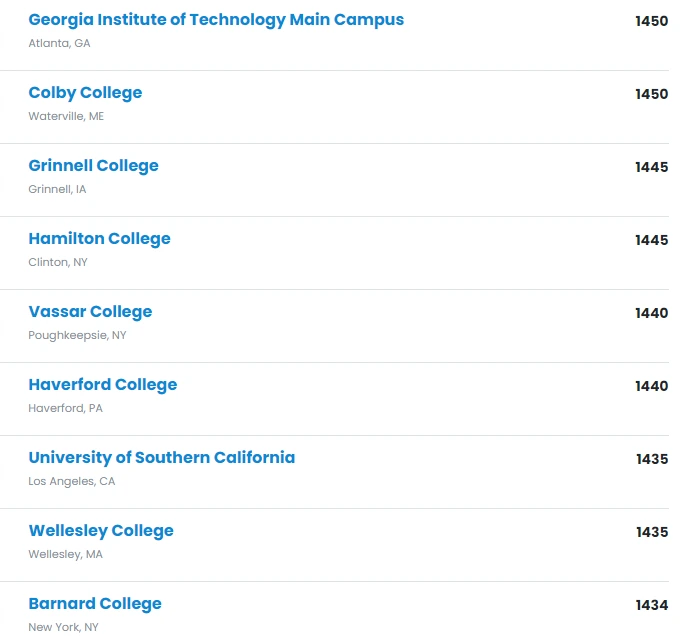Click Vassar College's 1440 score

[651, 313]
